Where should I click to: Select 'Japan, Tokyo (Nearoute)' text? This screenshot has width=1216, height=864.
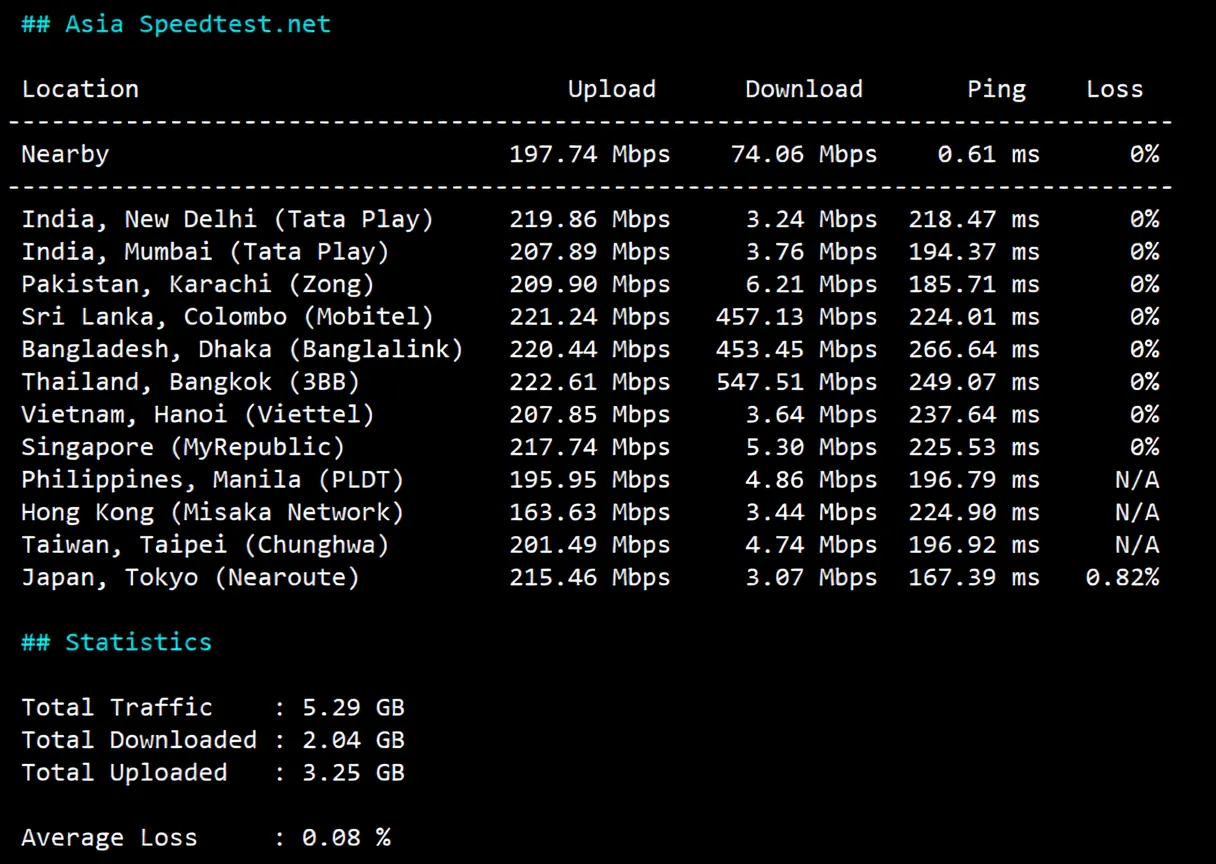191,577
